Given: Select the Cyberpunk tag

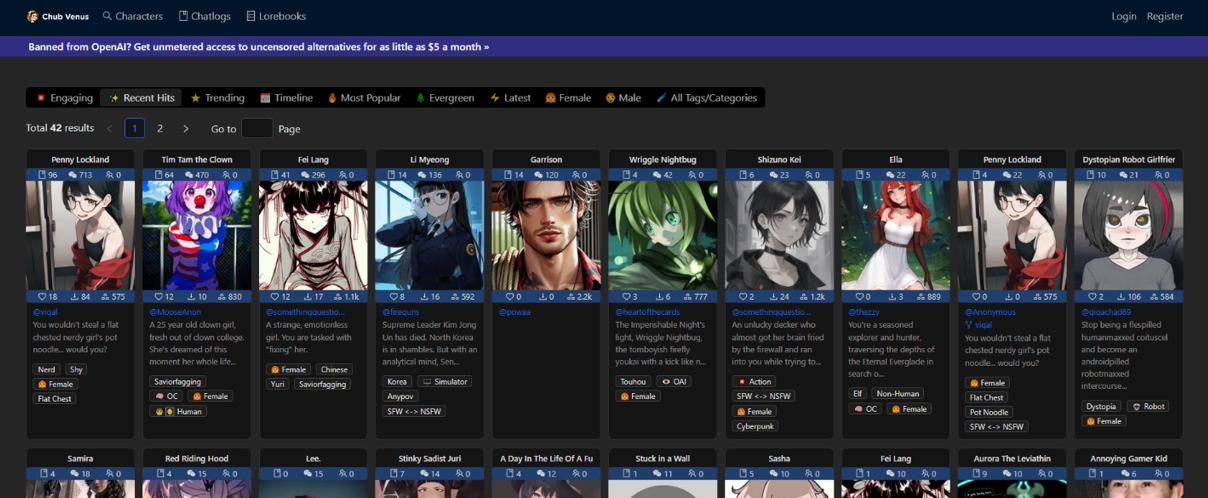Looking at the screenshot, I should [756, 426].
